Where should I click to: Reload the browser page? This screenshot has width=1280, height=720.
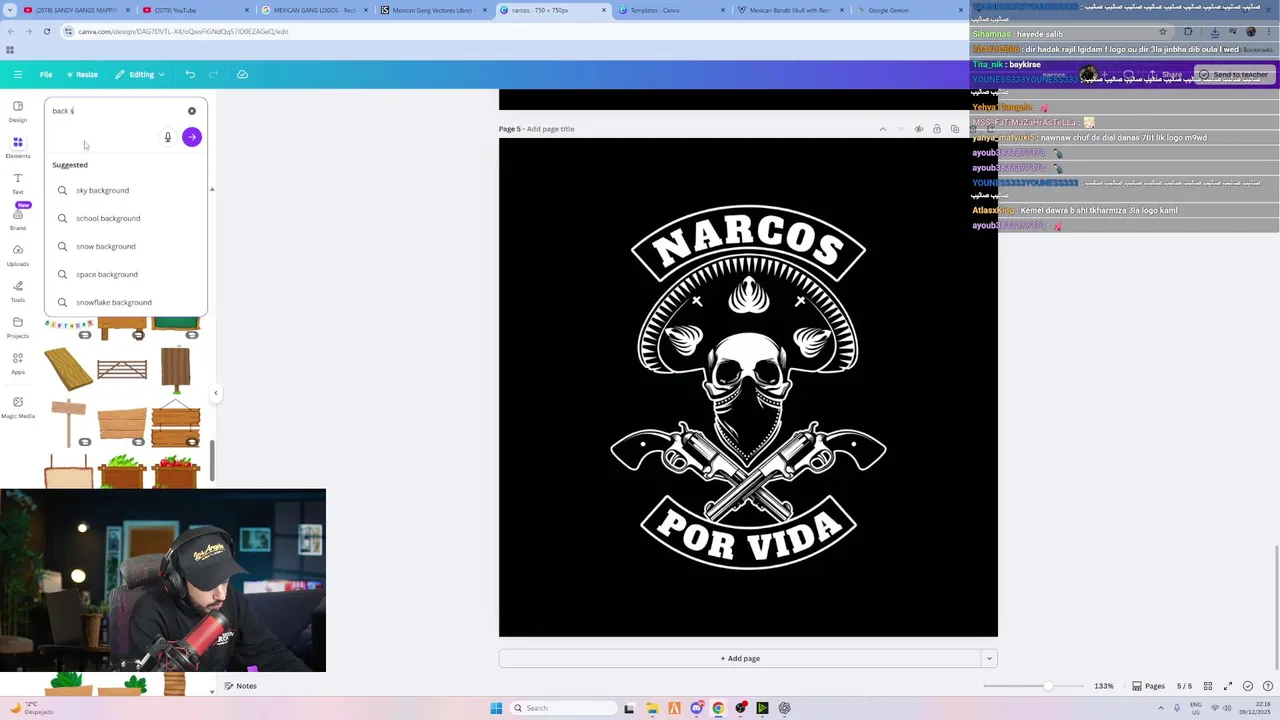coord(46,31)
